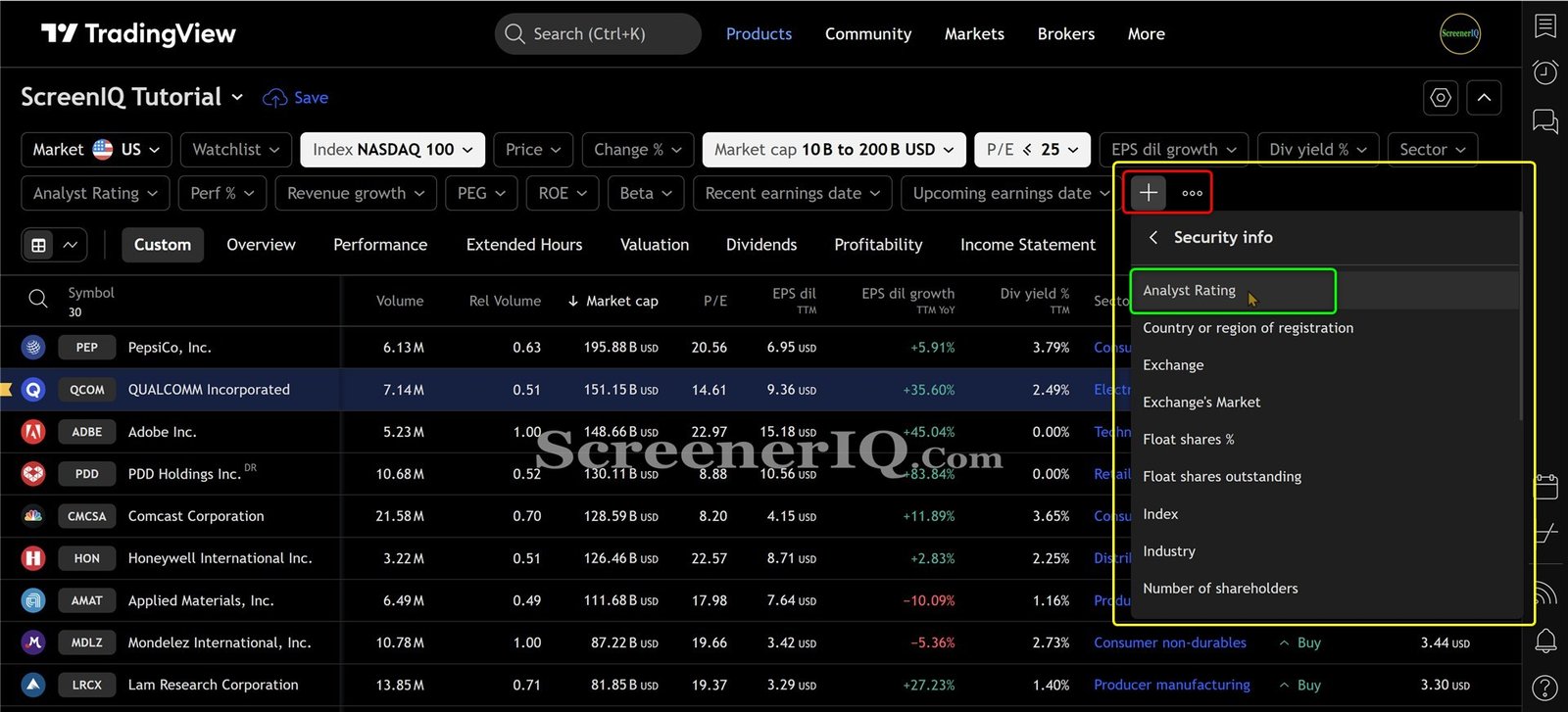The width and height of the screenshot is (1568, 712).
Task: Click the Honeywell company logo
Action: click(x=33, y=557)
